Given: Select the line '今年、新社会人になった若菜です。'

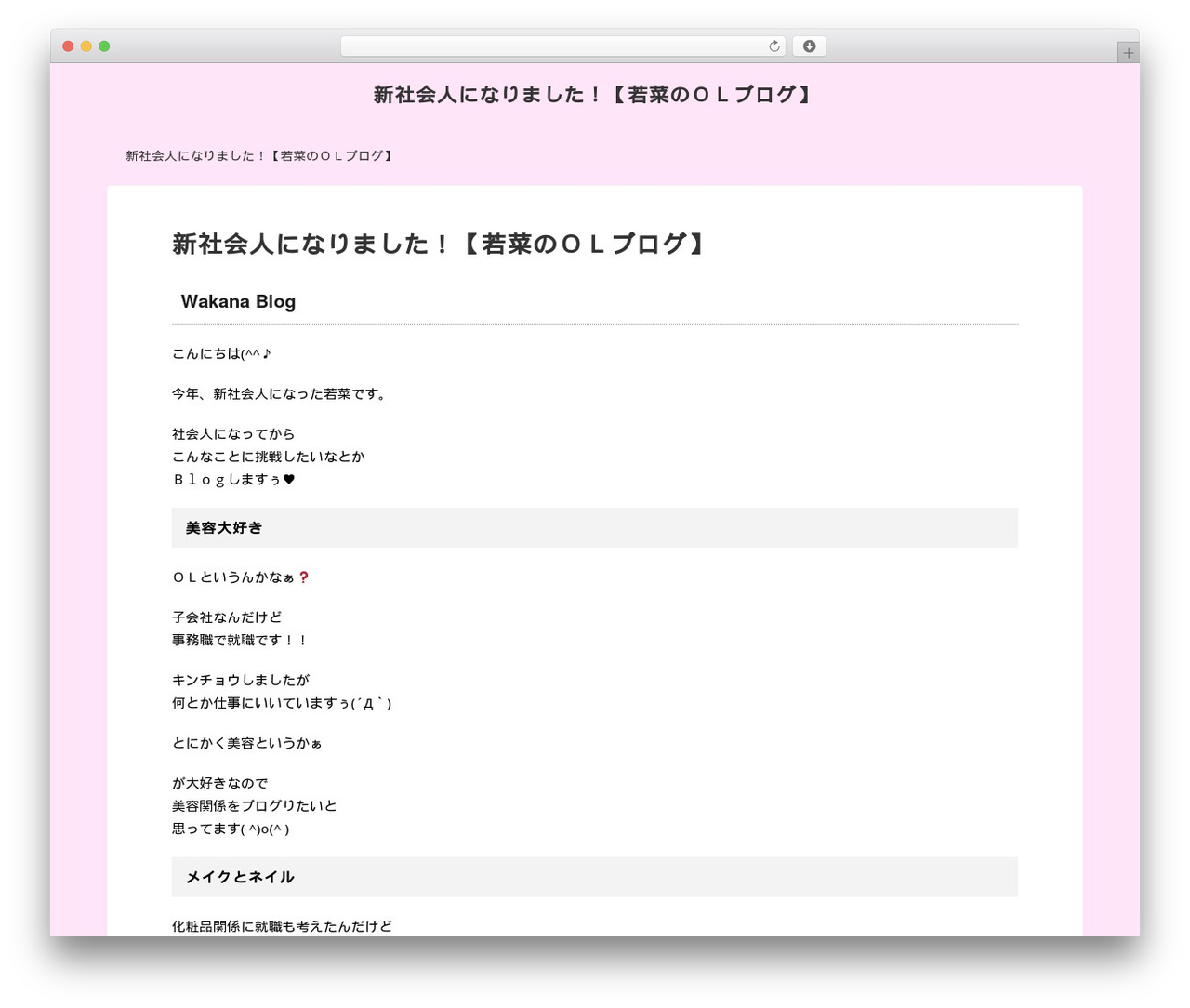Looking at the screenshot, I should pyautogui.click(x=281, y=394).
